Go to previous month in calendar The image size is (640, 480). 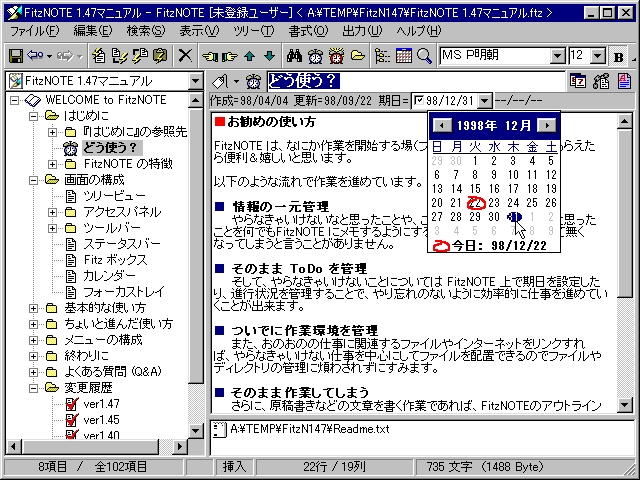pos(442,125)
